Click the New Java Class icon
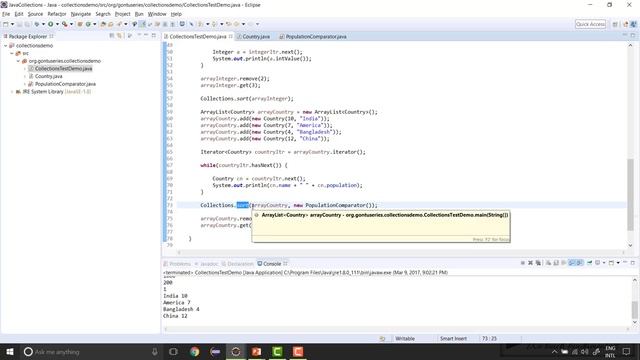 point(88,24)
